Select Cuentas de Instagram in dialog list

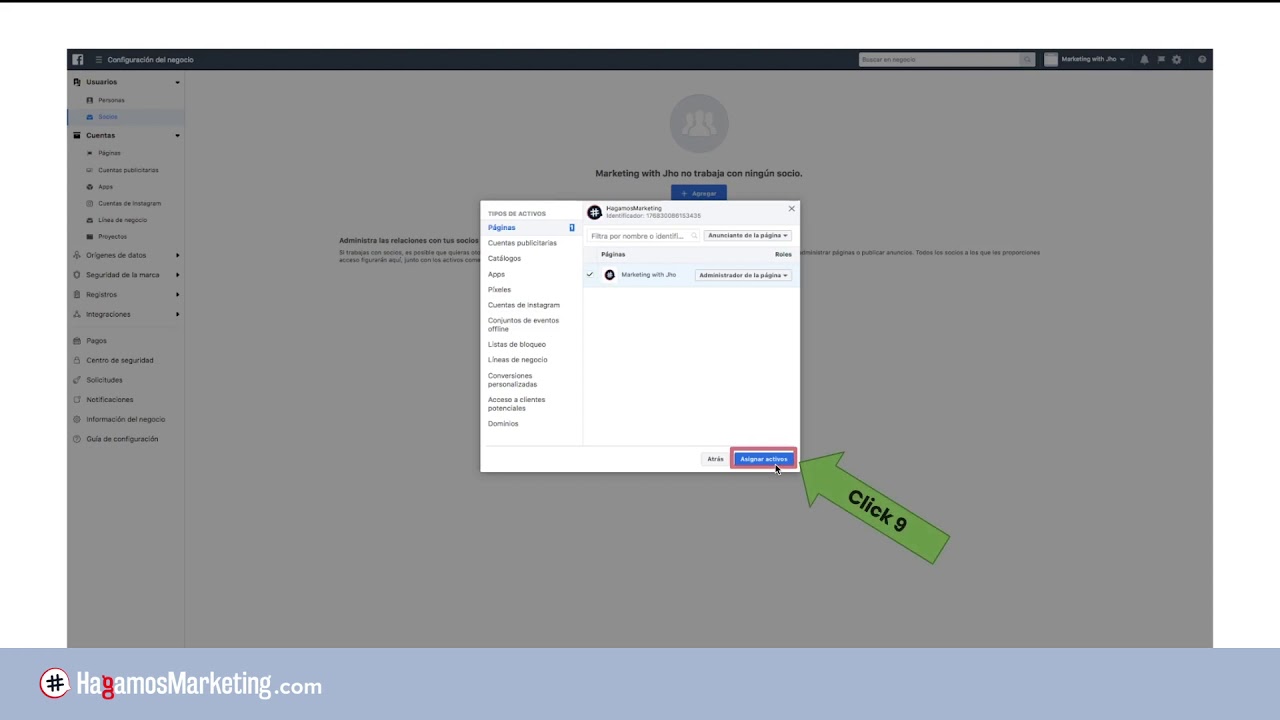pyautogui.click(x=523, y=305)
